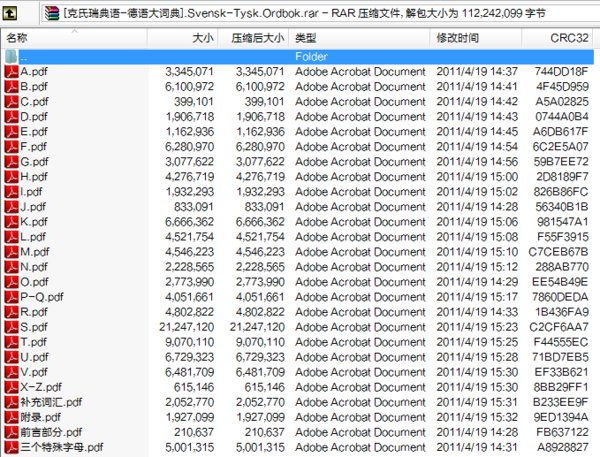Select the file name S.pdf
This screenshot has width=600, height=457.
coord(34,327)
